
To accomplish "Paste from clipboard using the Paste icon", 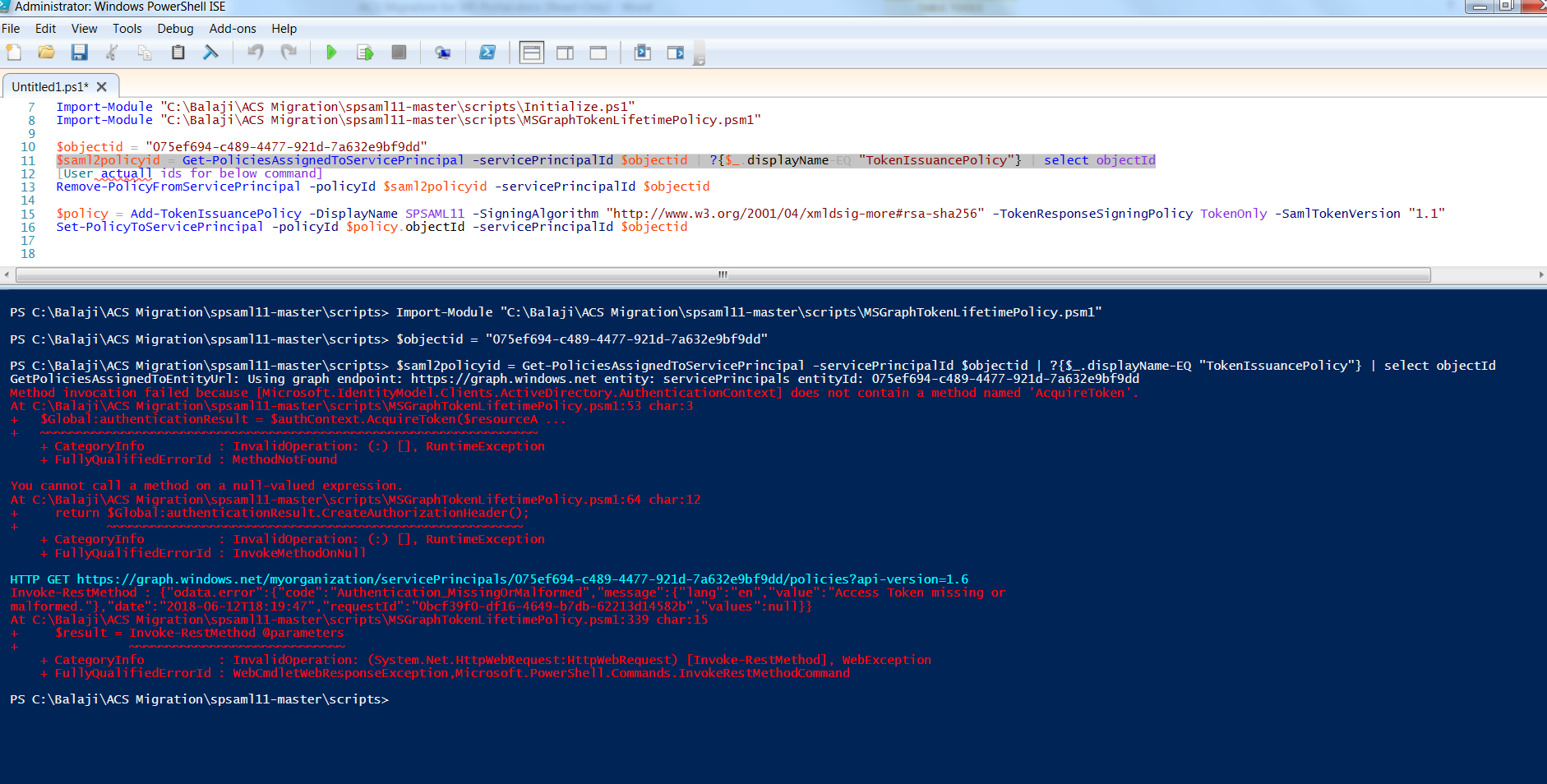I will [x=178, y=53].
